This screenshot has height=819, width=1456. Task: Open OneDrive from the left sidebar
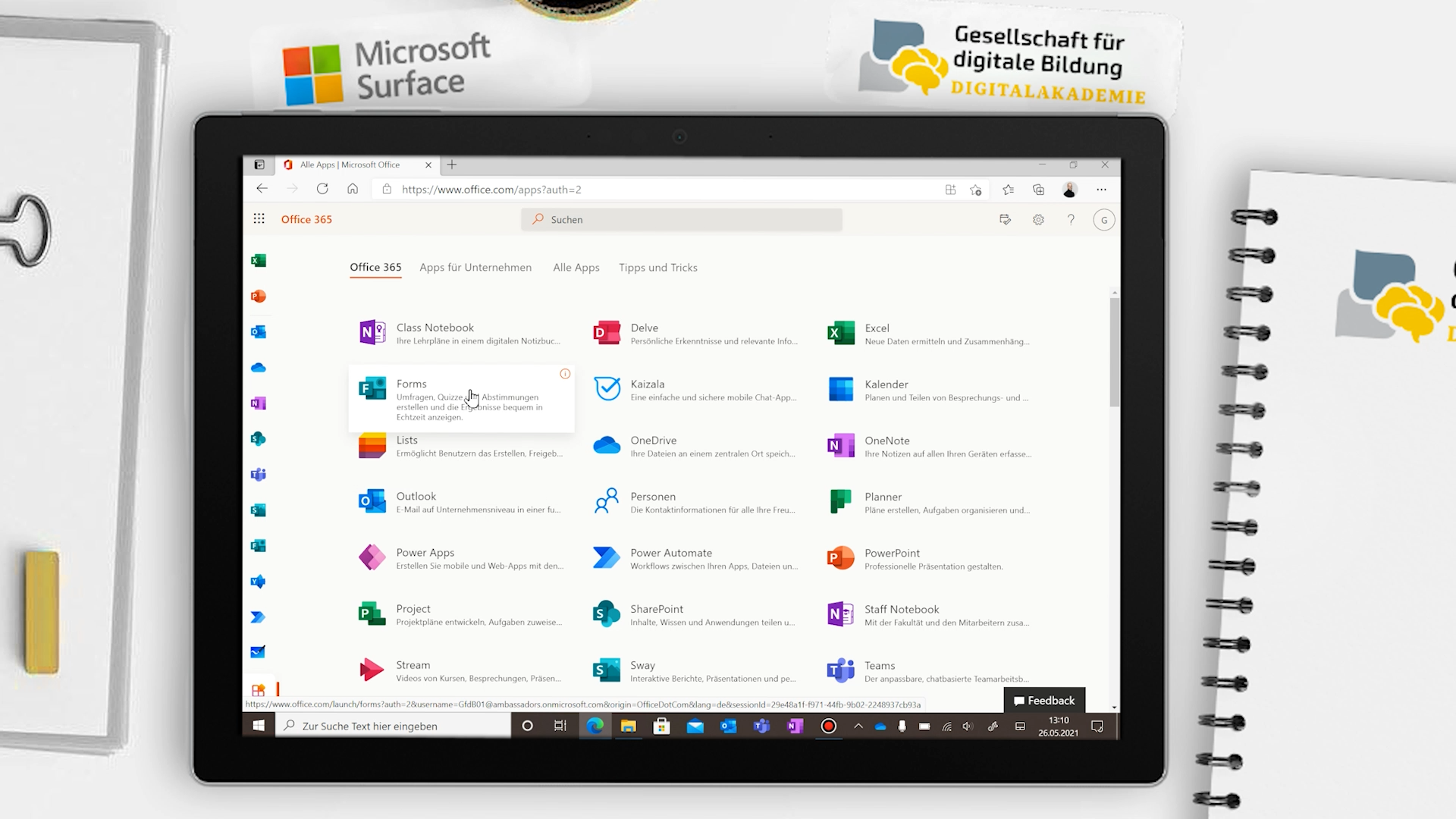[x=259, y=368]
